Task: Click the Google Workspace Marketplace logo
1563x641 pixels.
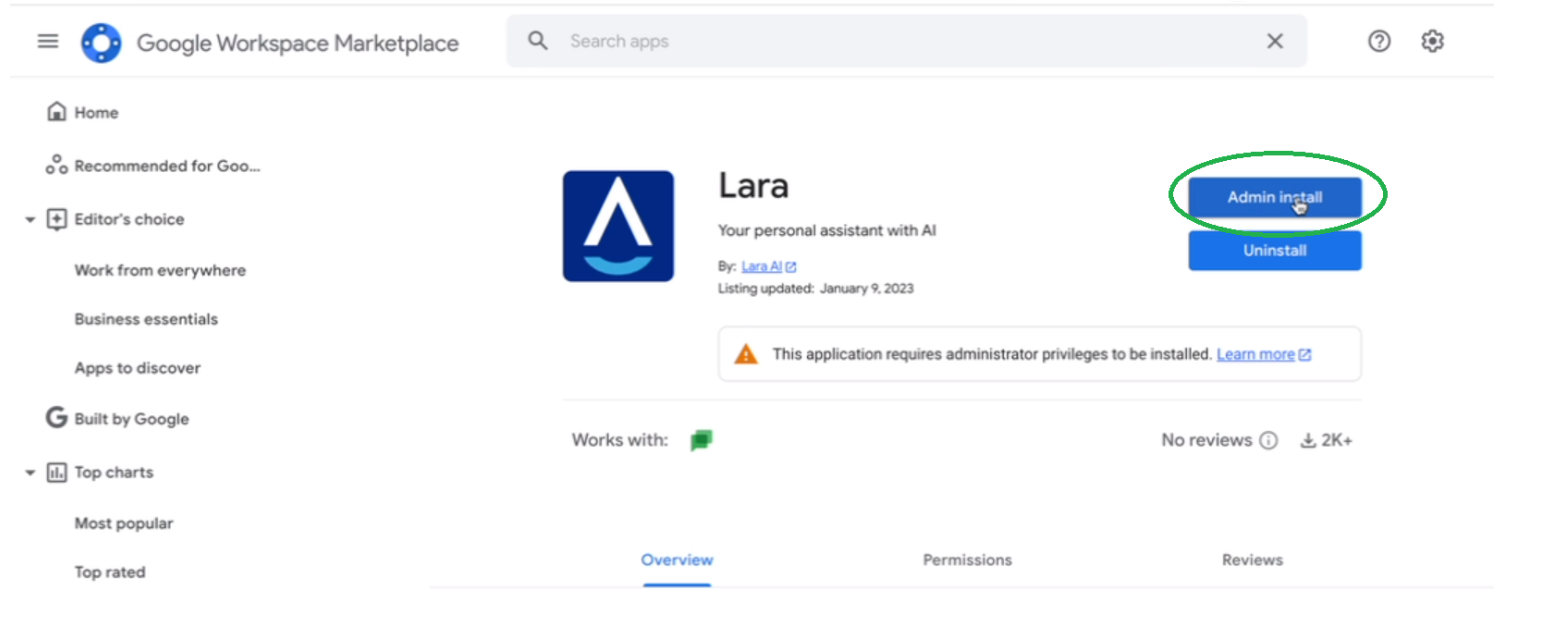Action: tap(101, 43)
